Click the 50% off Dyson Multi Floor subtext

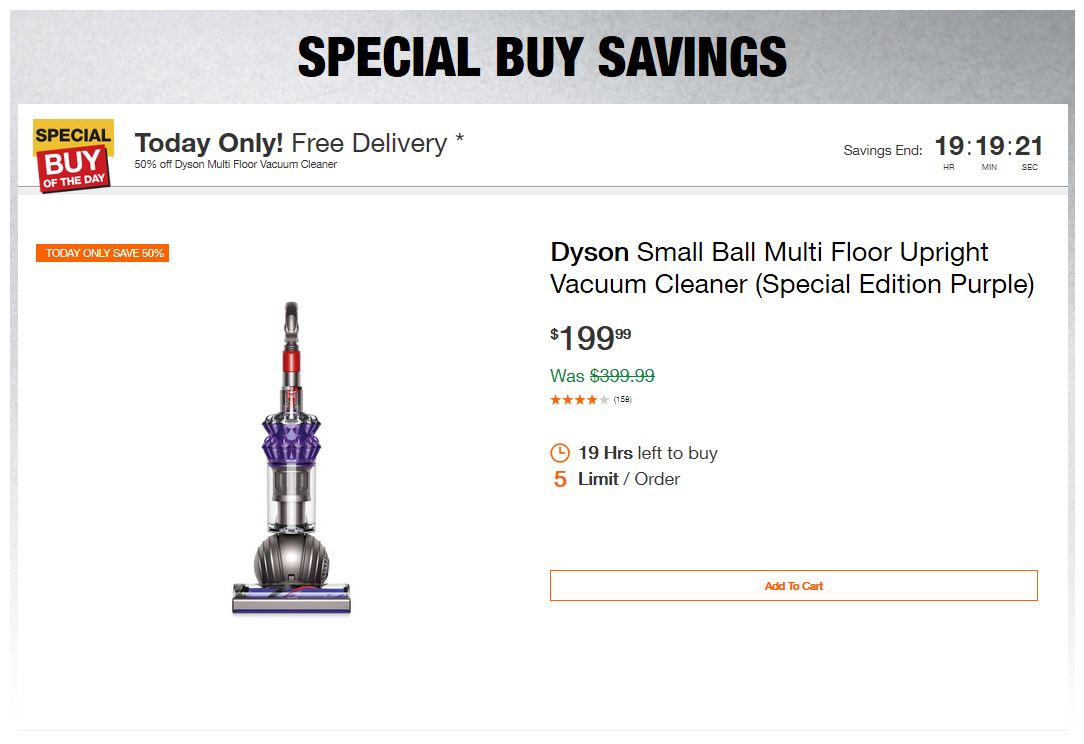[235, 164]
